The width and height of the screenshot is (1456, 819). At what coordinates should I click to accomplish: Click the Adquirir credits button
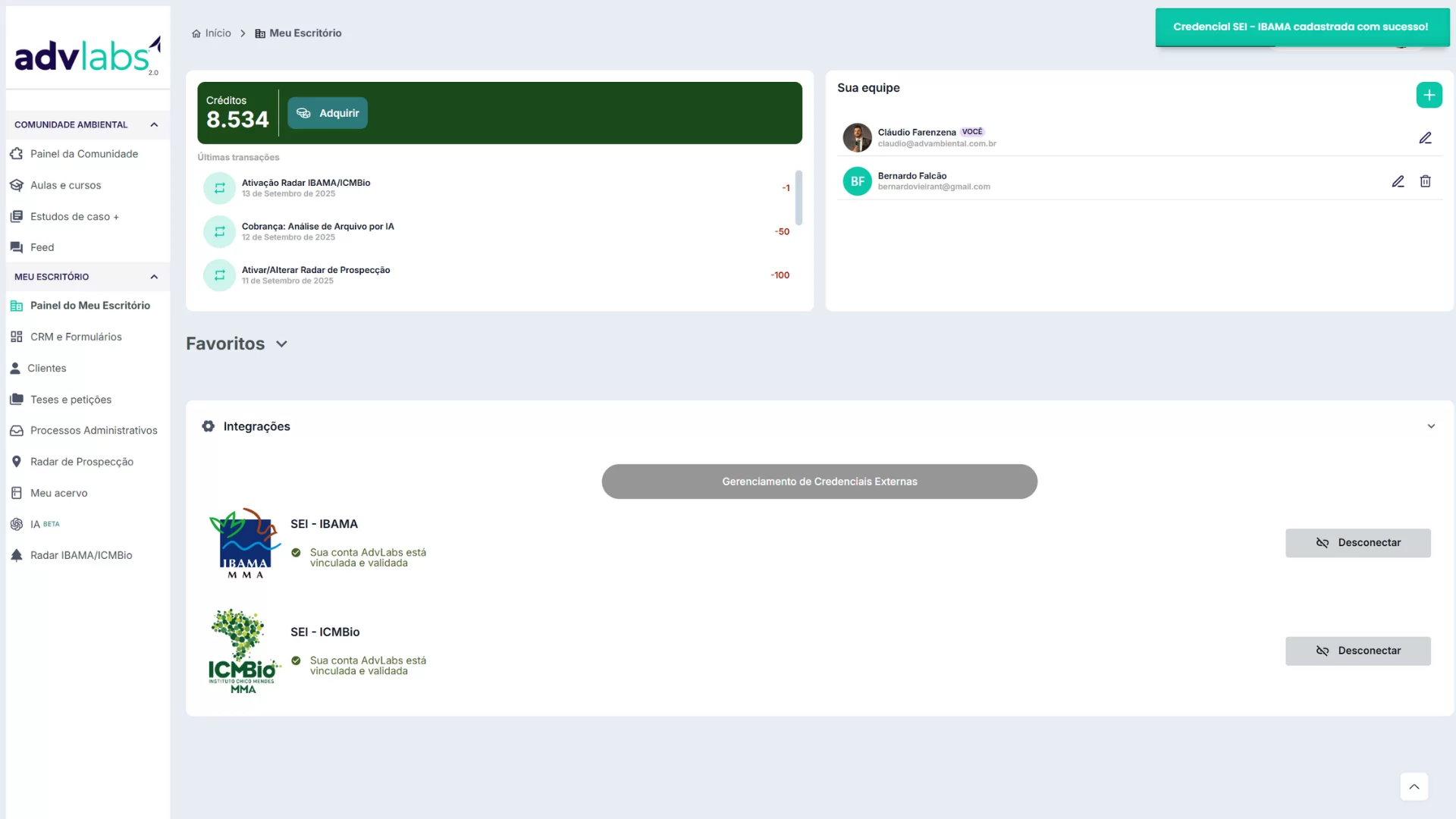[x=328, y=113]
